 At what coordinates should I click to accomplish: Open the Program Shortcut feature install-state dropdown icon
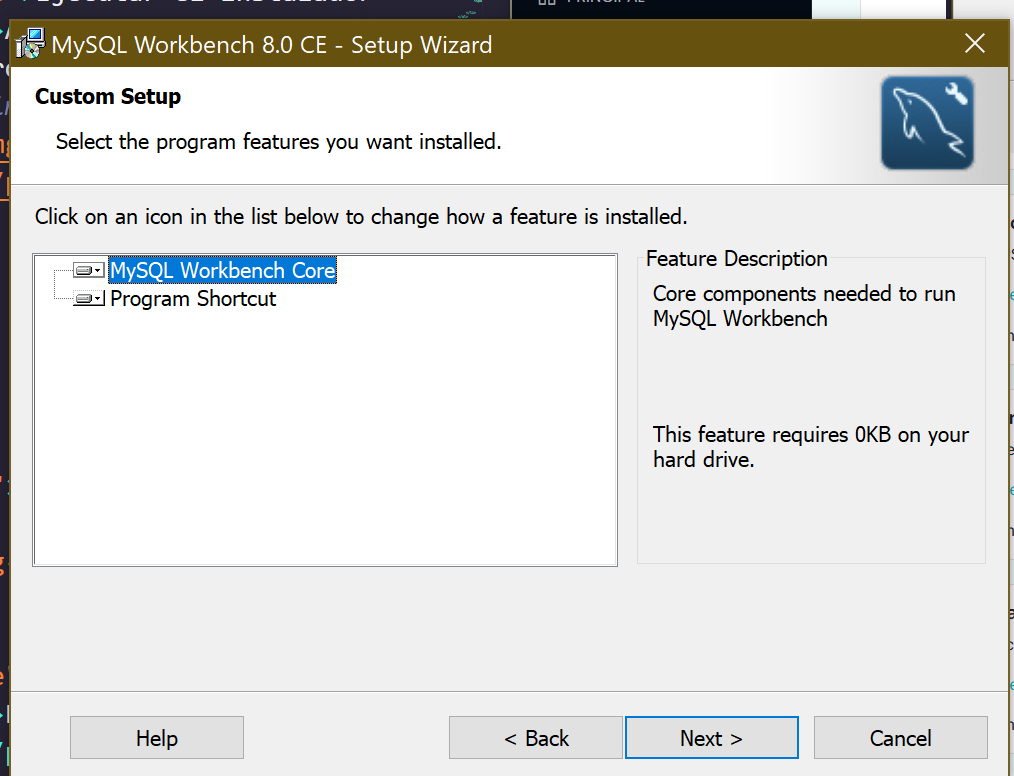tap(89, 299)
